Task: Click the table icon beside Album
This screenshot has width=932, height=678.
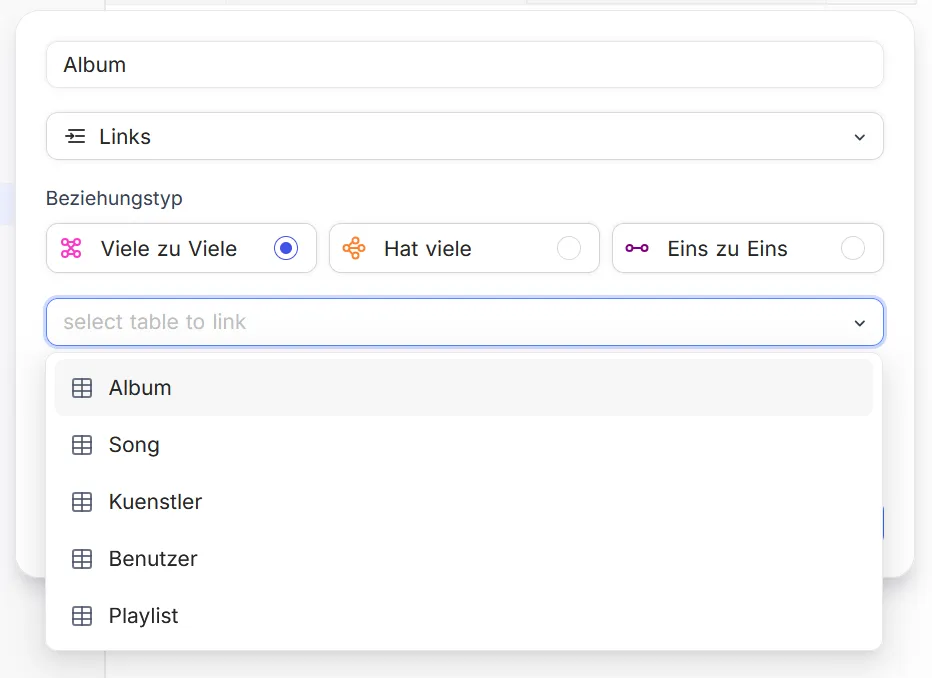Action: pyautogui.click(x=82, y=388)
